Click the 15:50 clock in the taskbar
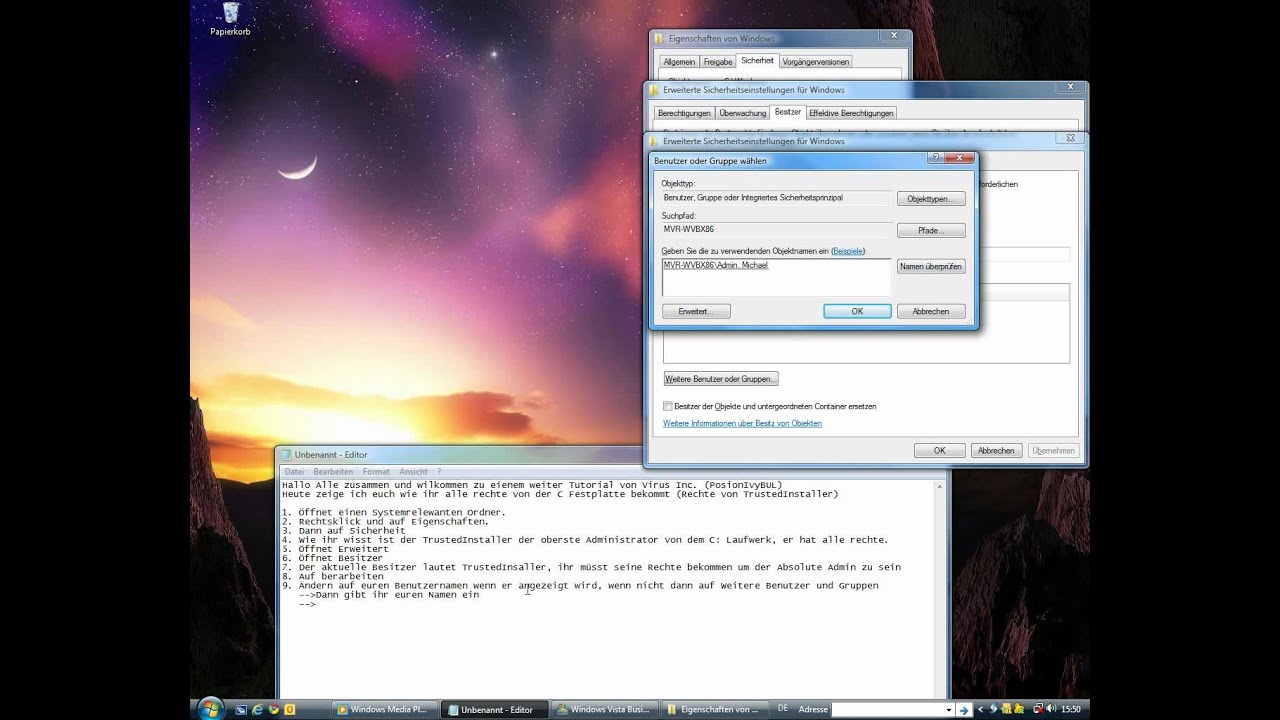Viewport: 1280px width, 720px height. [x=1071, y=709]
